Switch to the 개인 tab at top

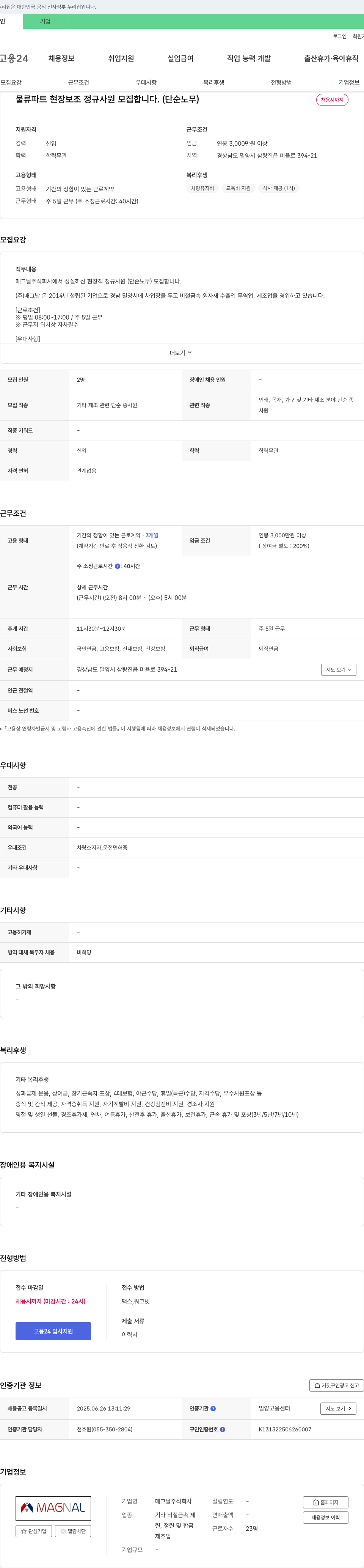[x=11, y=21]
